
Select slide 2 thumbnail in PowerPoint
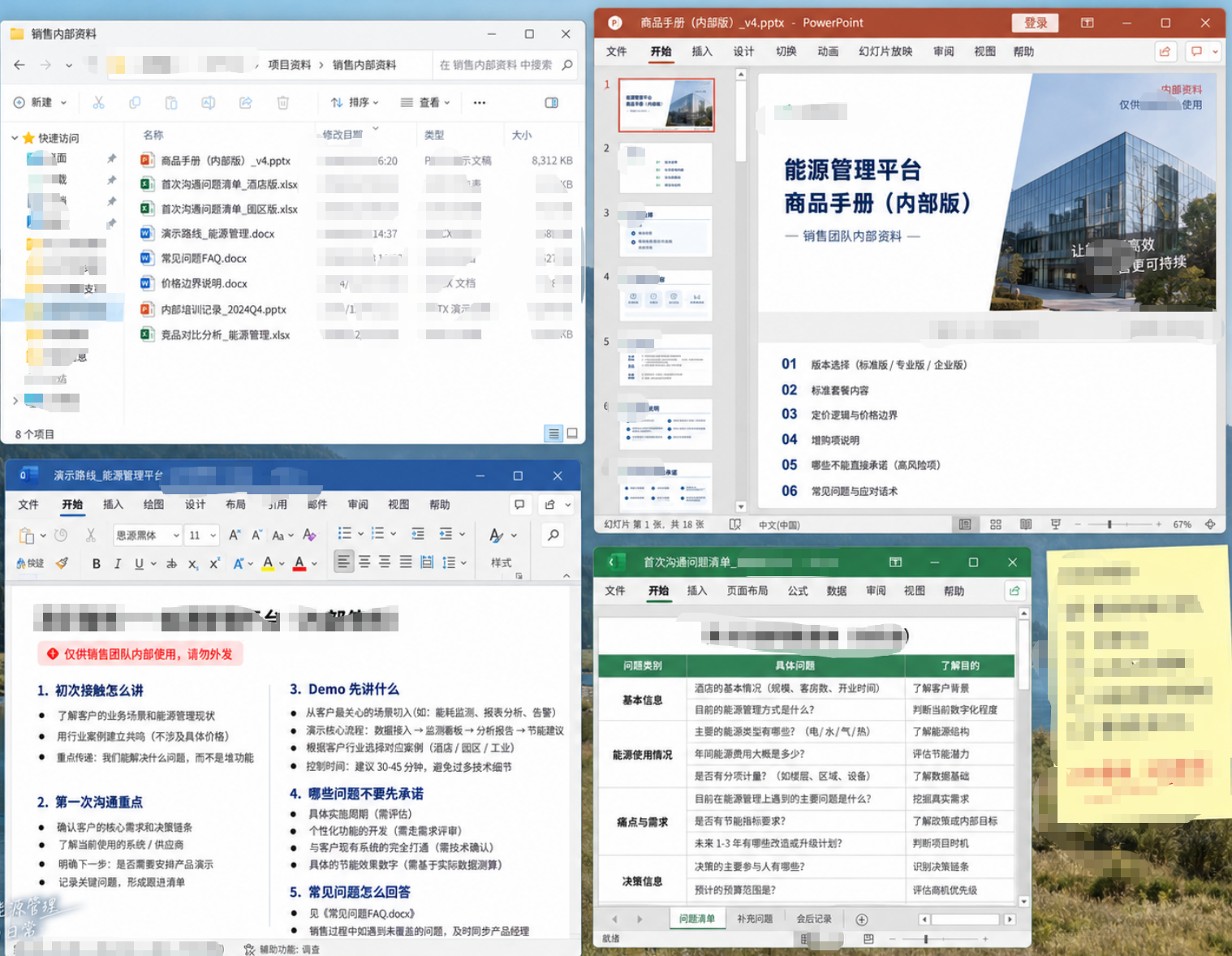(x=666, y=168)
